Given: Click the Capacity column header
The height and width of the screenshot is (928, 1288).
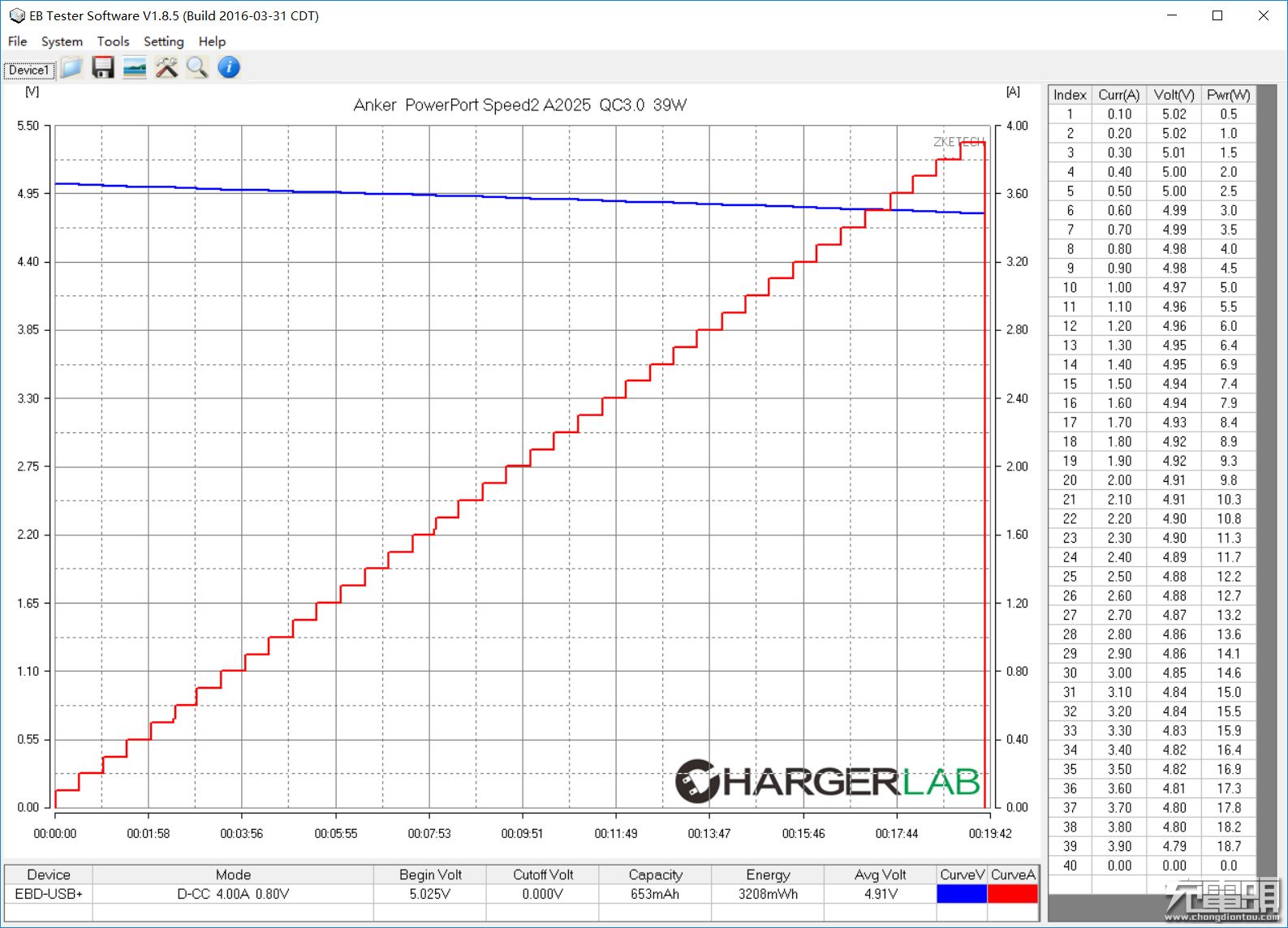Looking at the screenshot, I should point(656,874).
